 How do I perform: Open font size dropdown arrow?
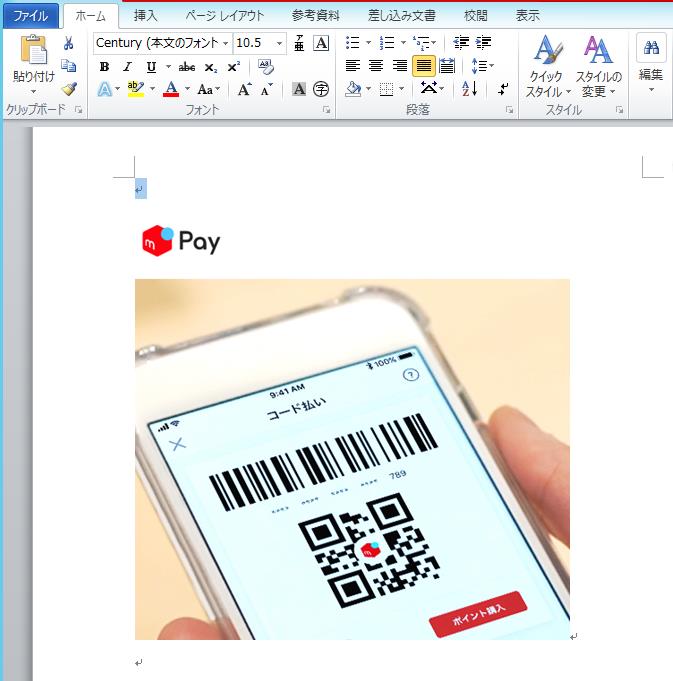pyautogui.click(x=280, y=43)
